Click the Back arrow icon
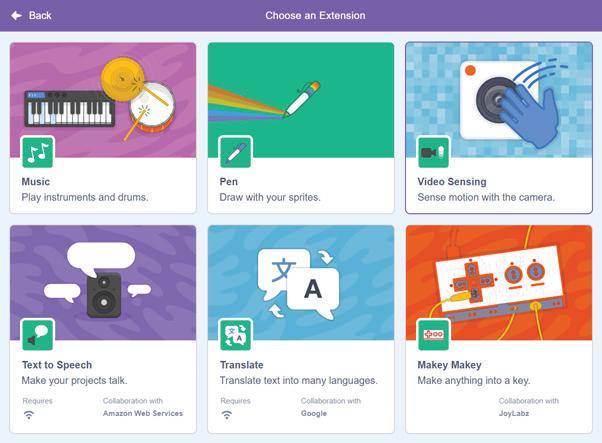Image resolution: width=602 pixels, height=443 pixels. (16, 15)
